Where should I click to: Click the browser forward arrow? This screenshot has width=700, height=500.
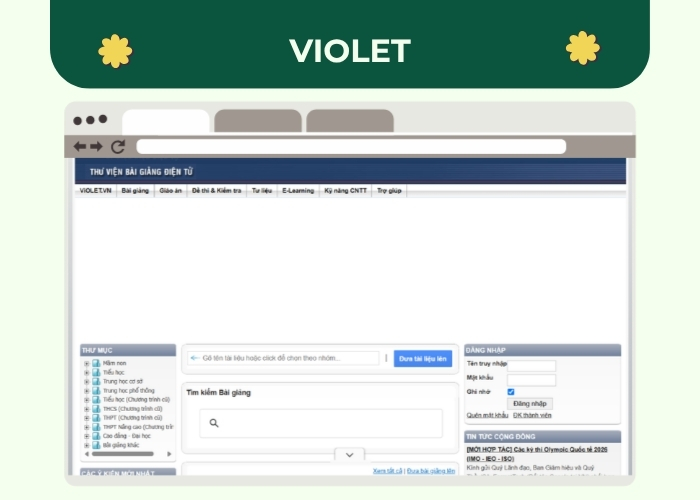pyautogui.click(x=96, y=146)
